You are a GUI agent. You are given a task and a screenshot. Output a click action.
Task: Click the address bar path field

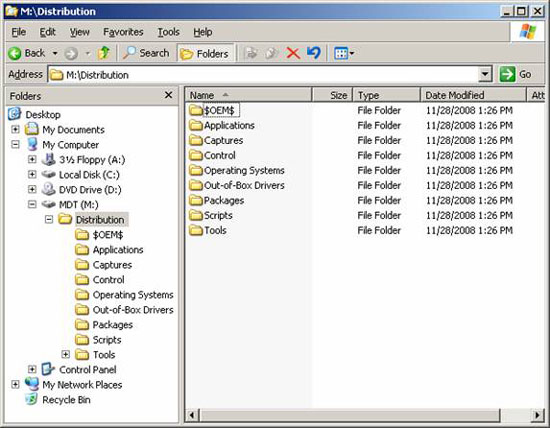coord(264,74)
